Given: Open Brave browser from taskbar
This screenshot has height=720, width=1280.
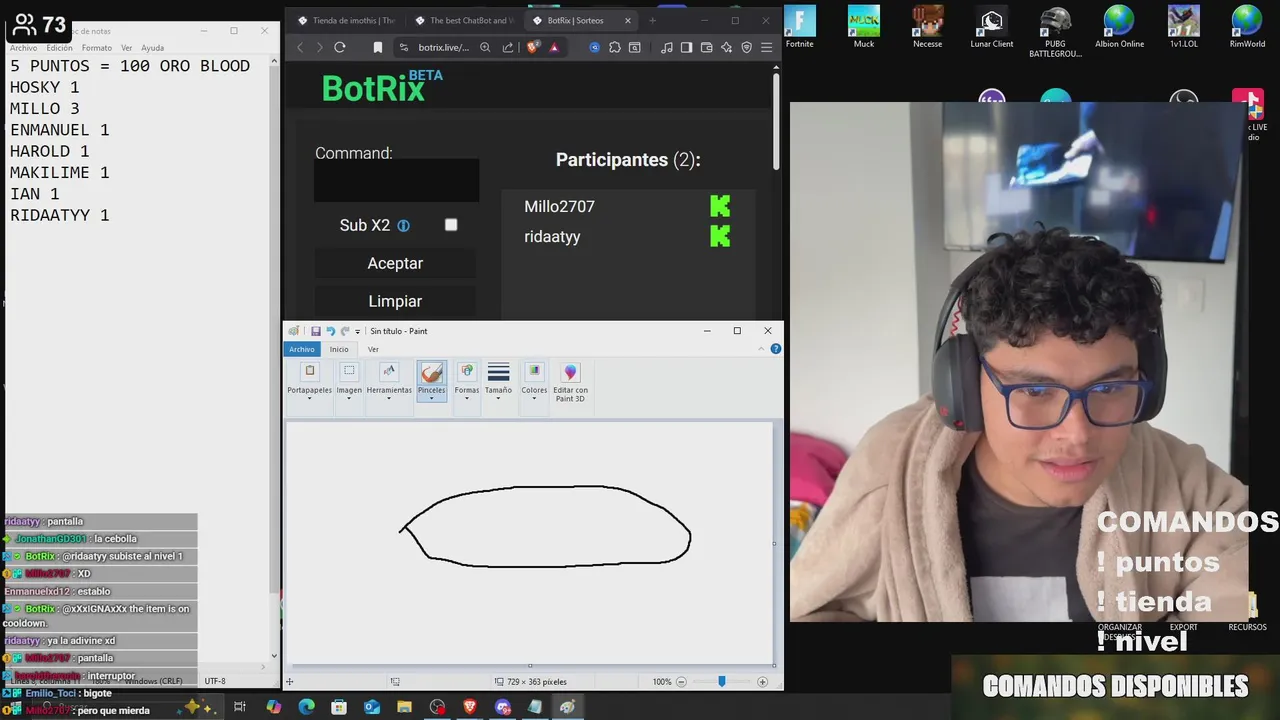Looking at the screenshot, I should tap(470, 707).
